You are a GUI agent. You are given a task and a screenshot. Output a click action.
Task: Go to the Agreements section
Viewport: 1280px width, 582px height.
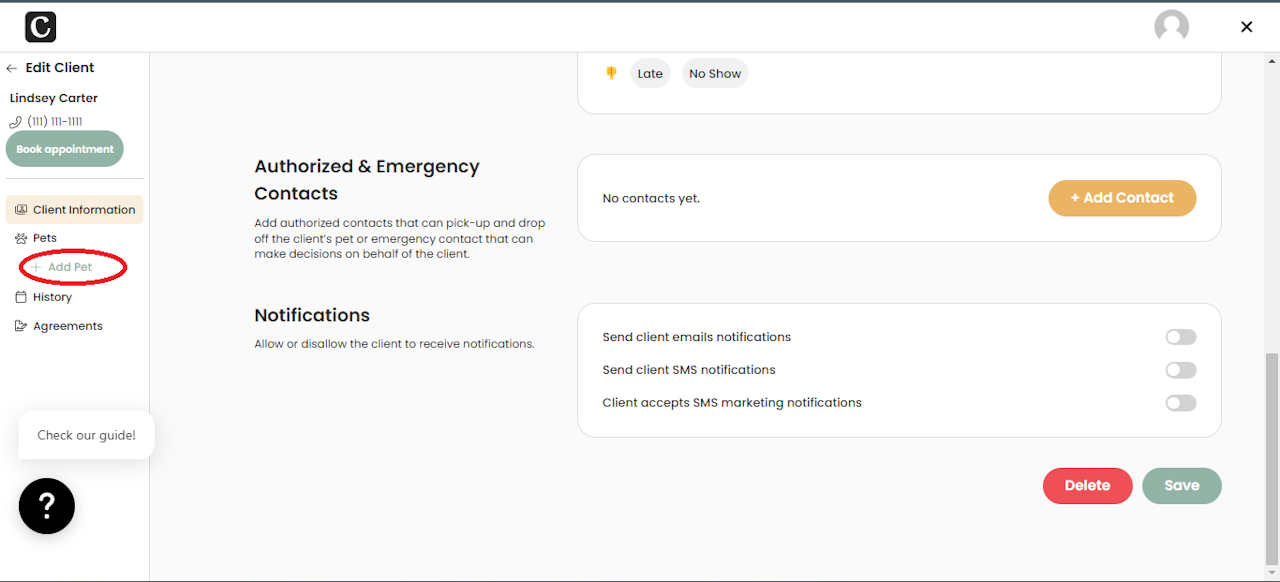point(67,326)
